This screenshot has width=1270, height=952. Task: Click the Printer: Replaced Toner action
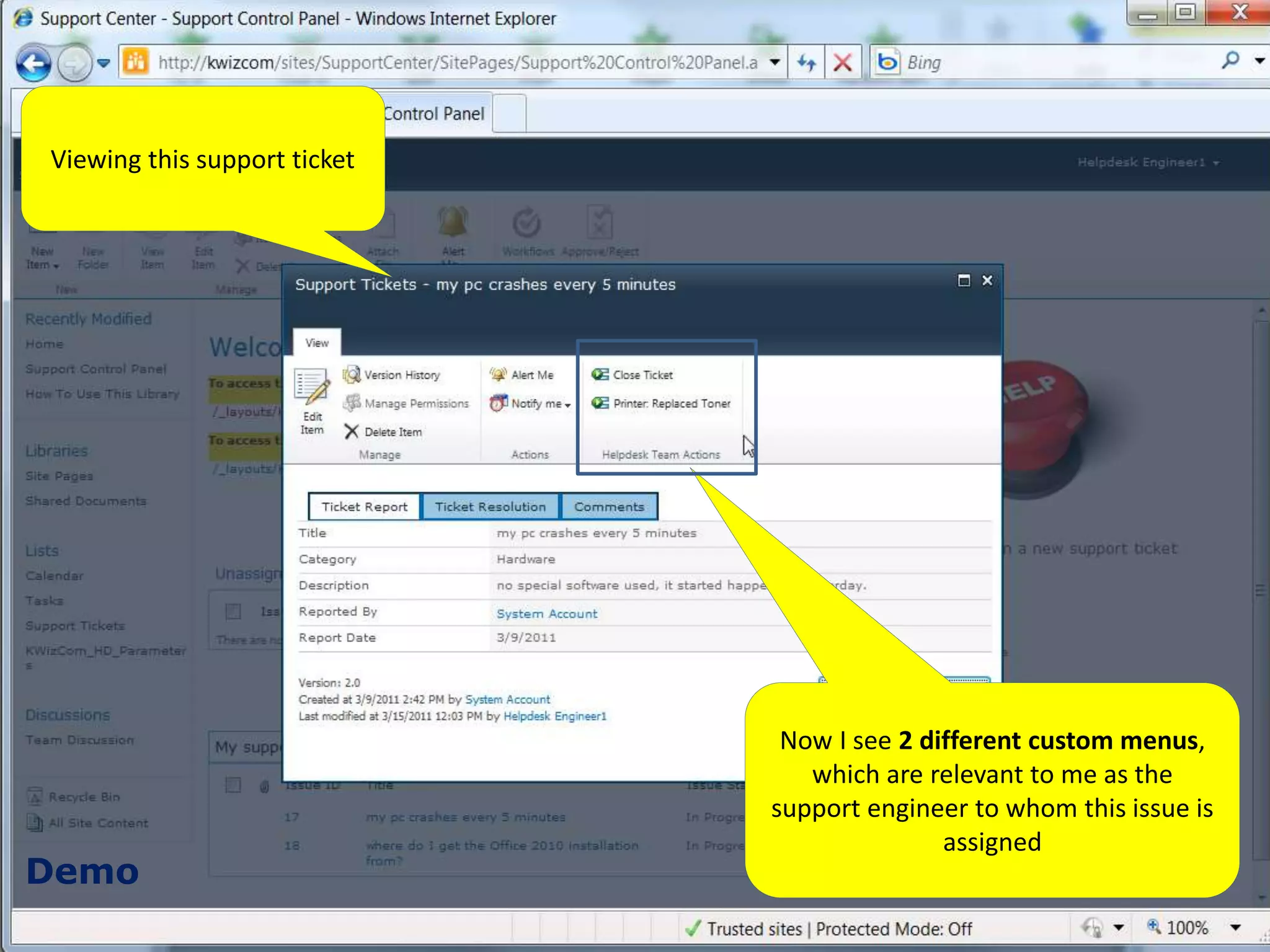coord(661,403)
